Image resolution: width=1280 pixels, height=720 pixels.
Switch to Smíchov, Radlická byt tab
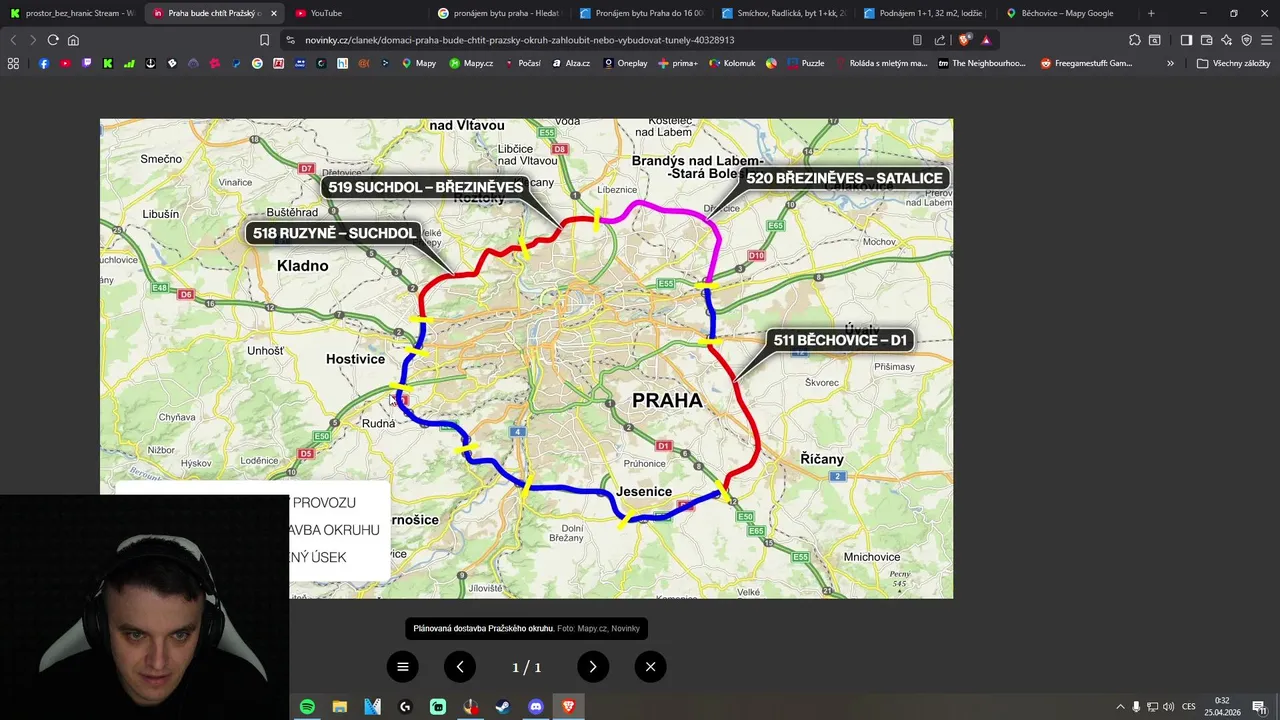[783, 13]
